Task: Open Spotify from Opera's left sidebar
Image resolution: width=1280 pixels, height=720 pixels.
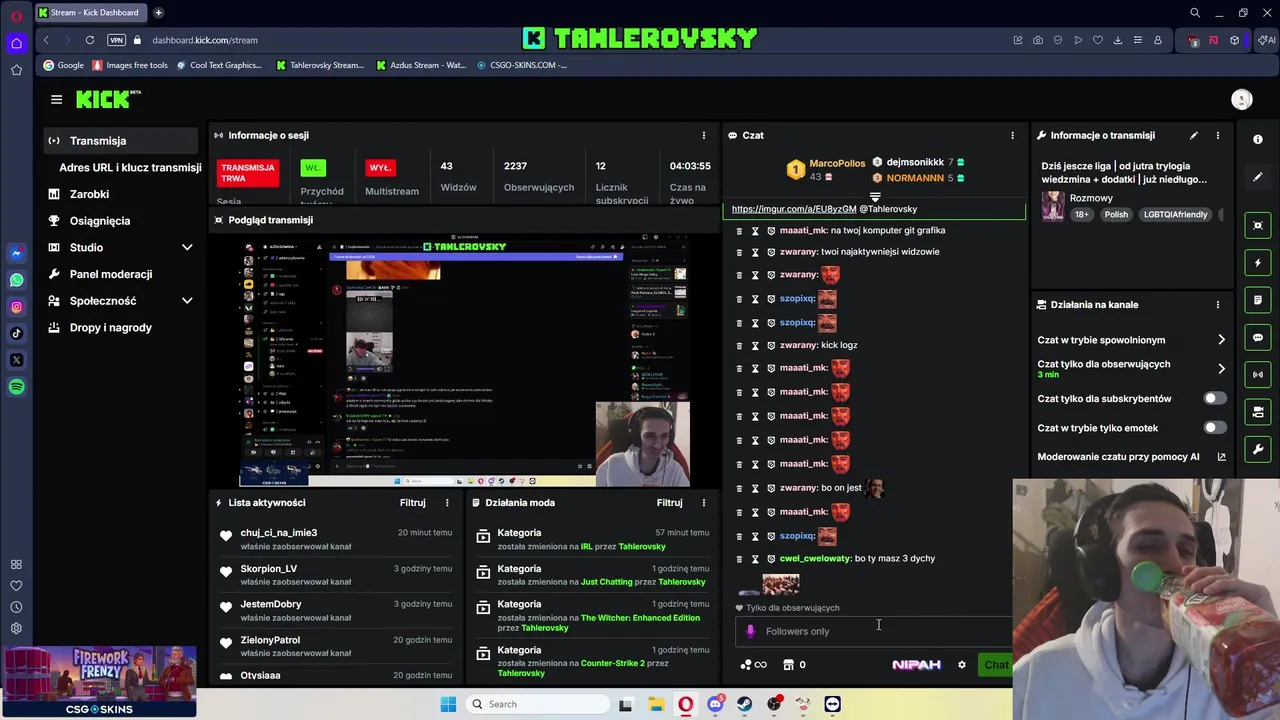Action: click(16, 387)
